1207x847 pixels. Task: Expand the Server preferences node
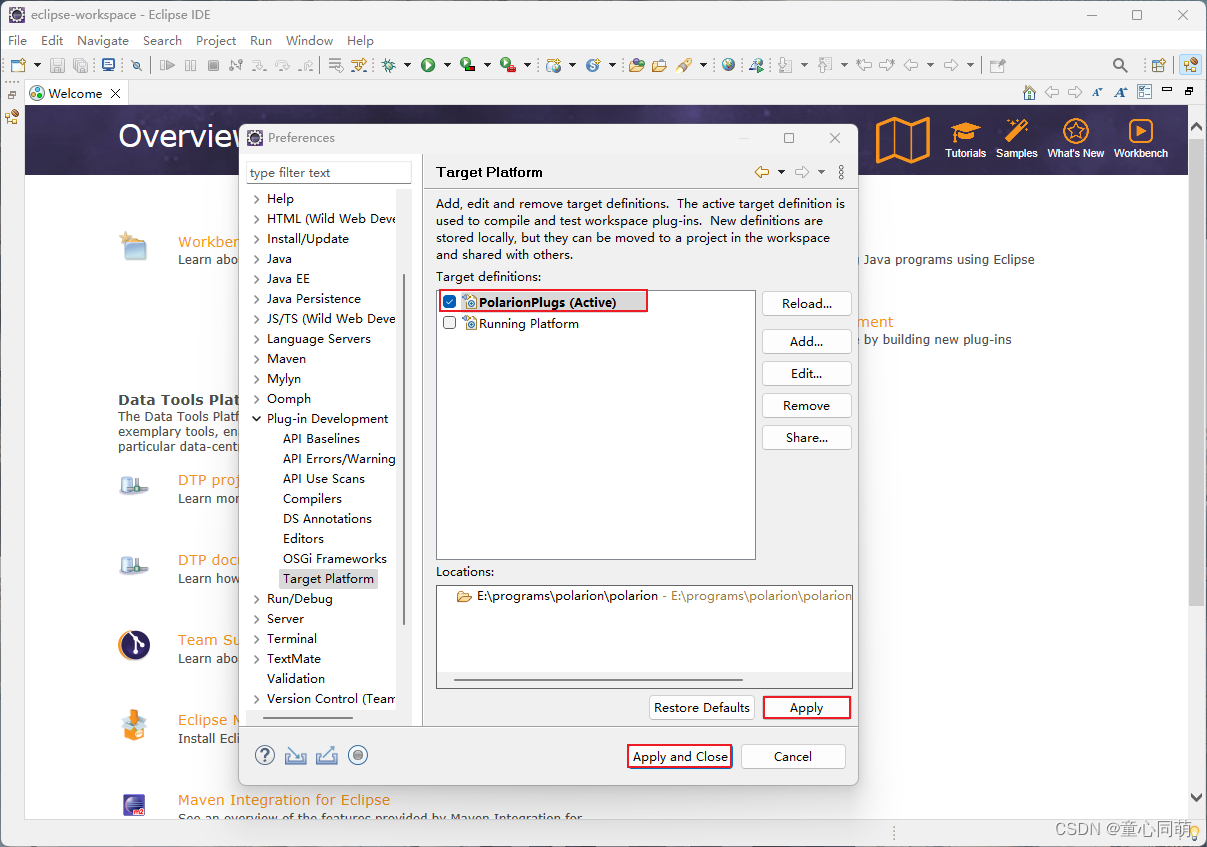coord(257,619)
